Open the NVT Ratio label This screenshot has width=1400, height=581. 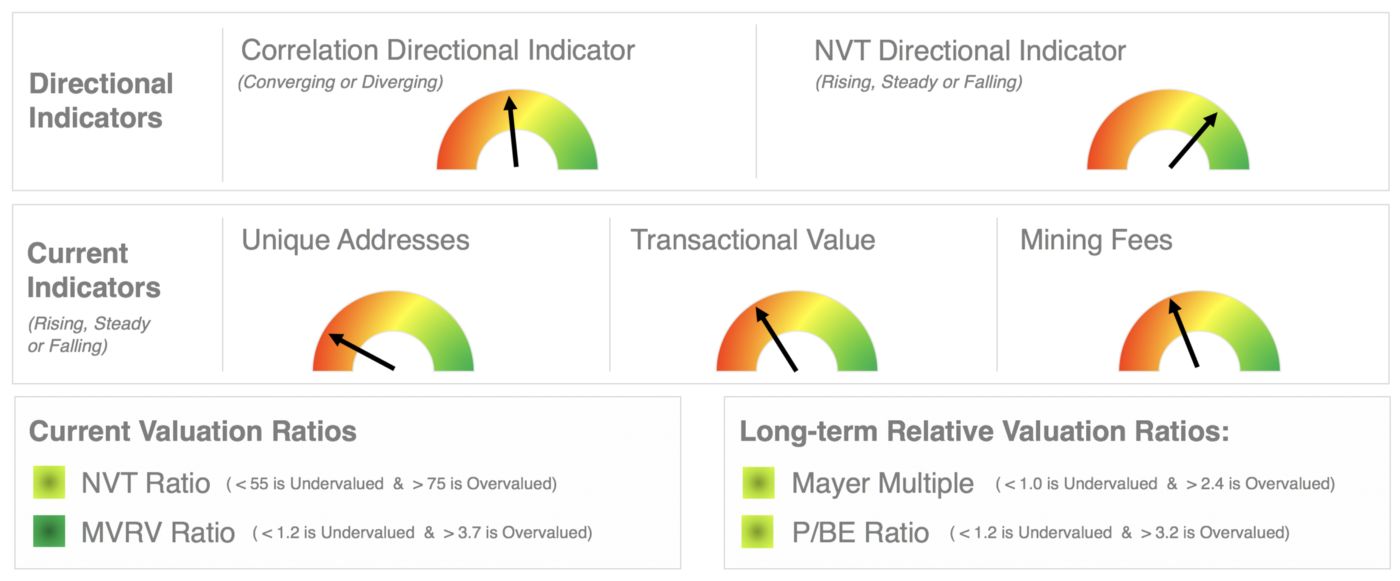pos(146,484)
